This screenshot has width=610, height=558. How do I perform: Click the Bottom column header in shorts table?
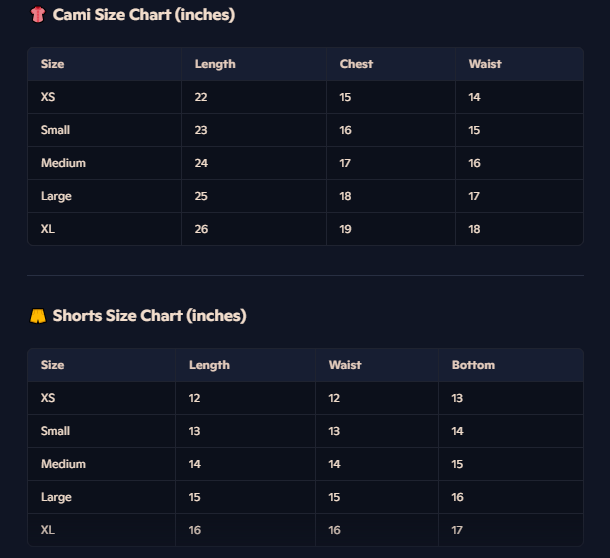[473, 365]
